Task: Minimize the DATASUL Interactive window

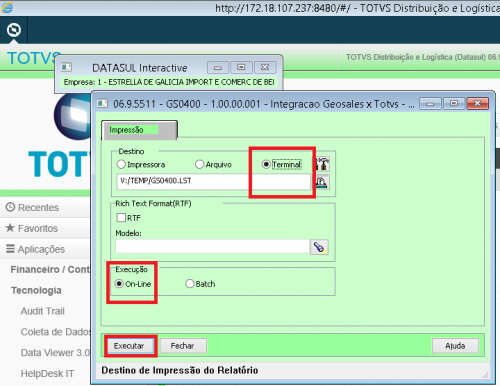Action: click(218, 67)
